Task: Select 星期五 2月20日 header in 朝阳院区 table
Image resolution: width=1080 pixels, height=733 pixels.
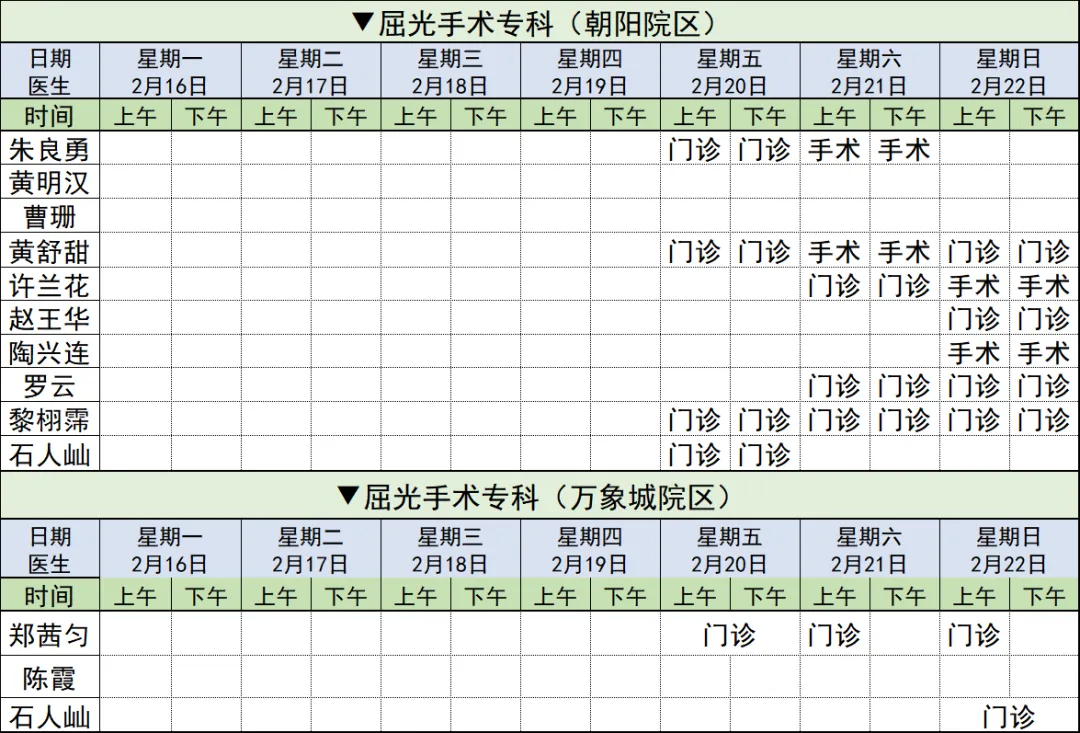Action: point(729,72)
